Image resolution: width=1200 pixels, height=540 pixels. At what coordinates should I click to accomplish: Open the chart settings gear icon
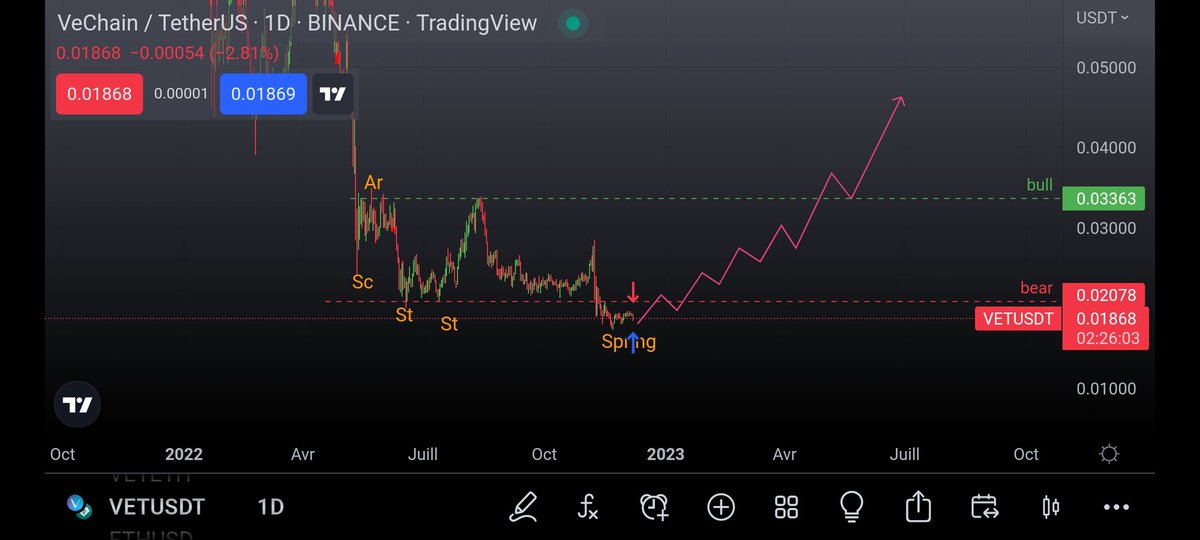(1108, 454)
